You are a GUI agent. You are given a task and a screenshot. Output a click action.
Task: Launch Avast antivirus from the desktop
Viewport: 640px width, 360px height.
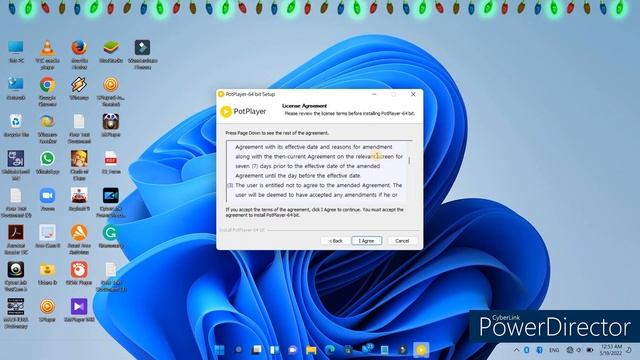click(79, 239)
